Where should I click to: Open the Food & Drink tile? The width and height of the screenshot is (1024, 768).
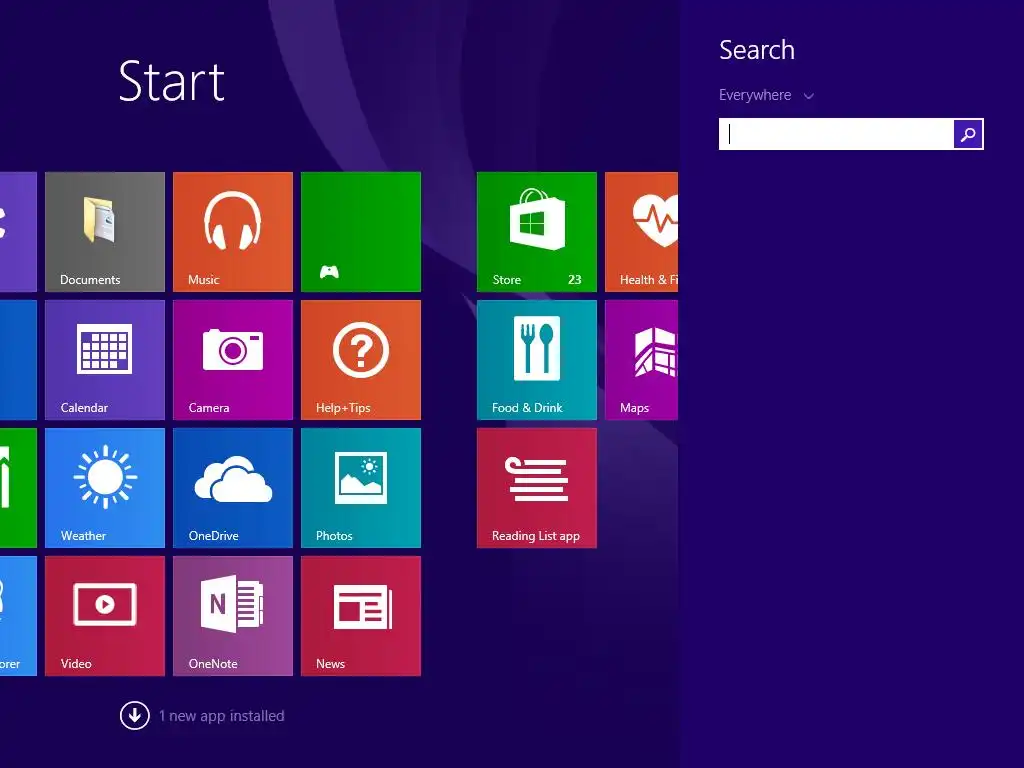[536, 360]
